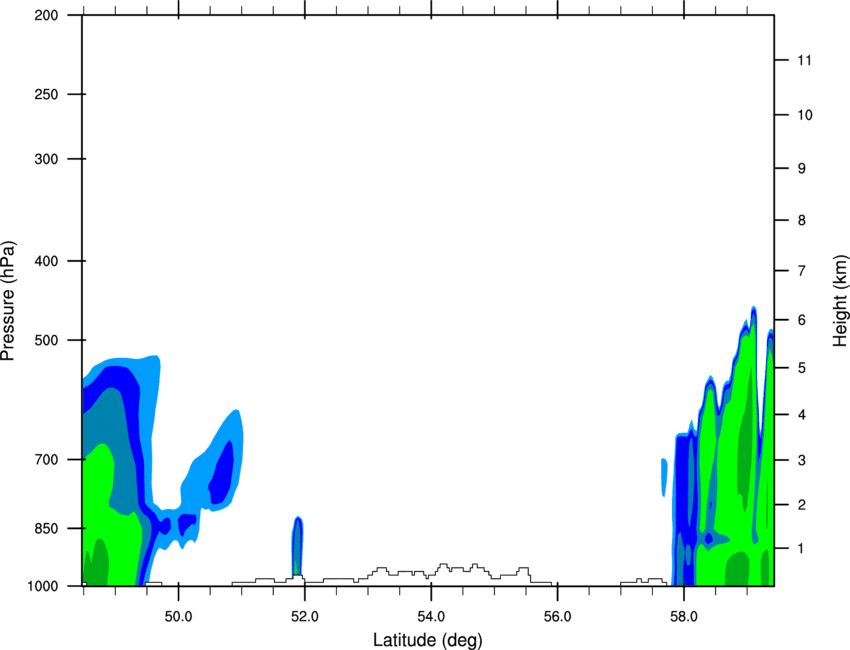This screenshot has height=650, width=850.
Task: Click the 52.0 latitude label
Action: point(305,617)
